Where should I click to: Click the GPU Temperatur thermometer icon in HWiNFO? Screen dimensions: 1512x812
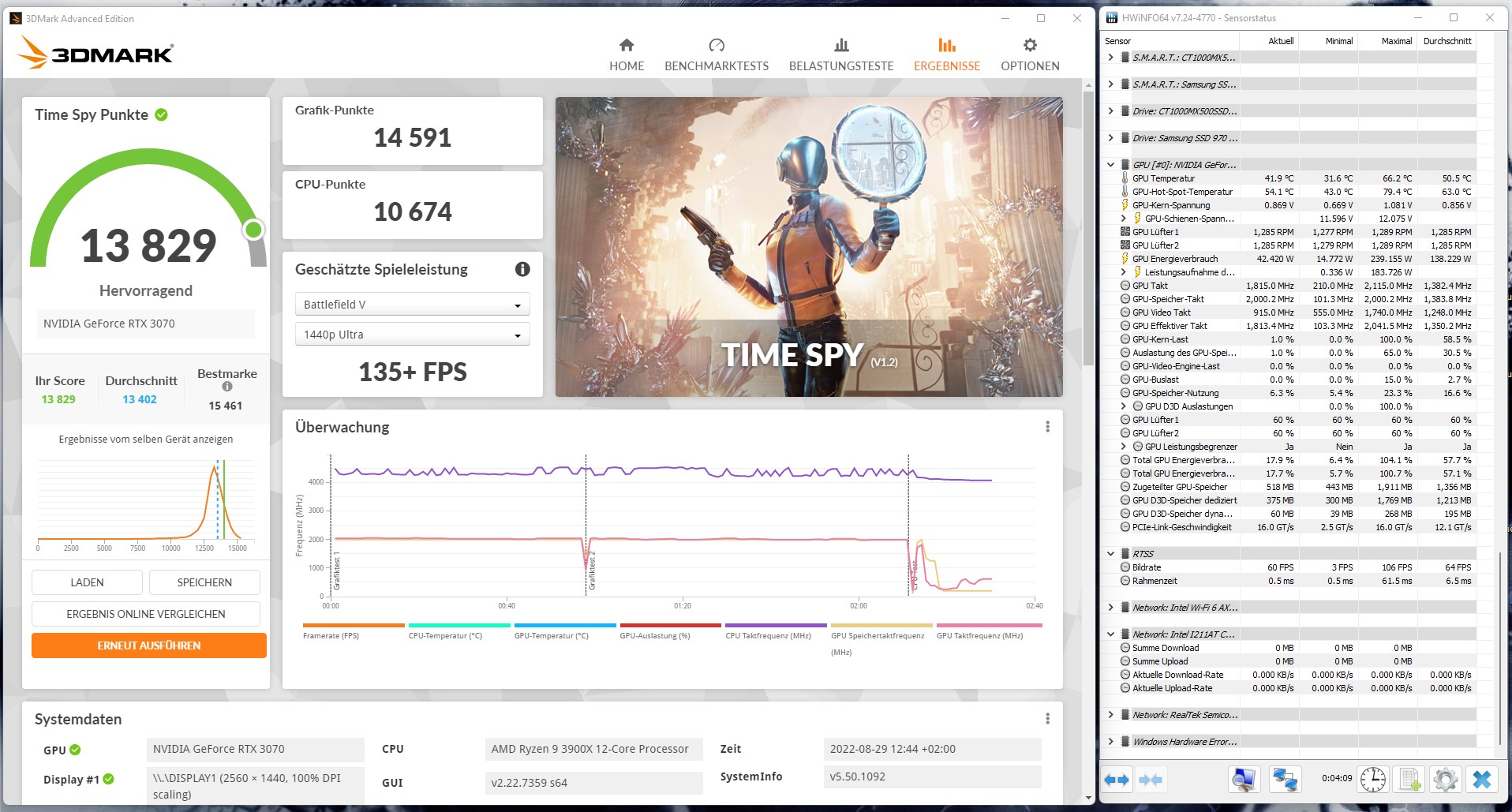[x=1125, y=178]
